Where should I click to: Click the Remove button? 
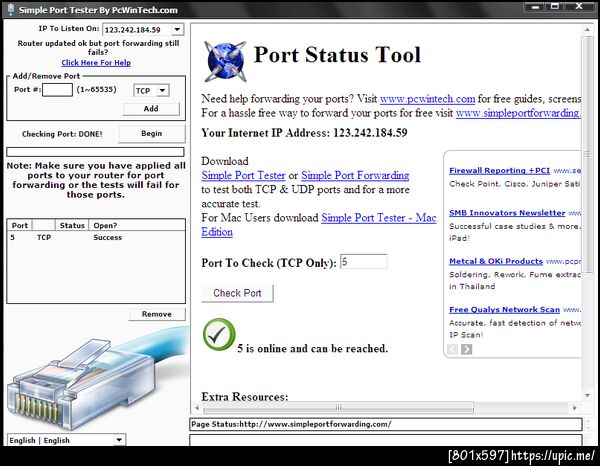pyautogui.click(x=157, y=314)
